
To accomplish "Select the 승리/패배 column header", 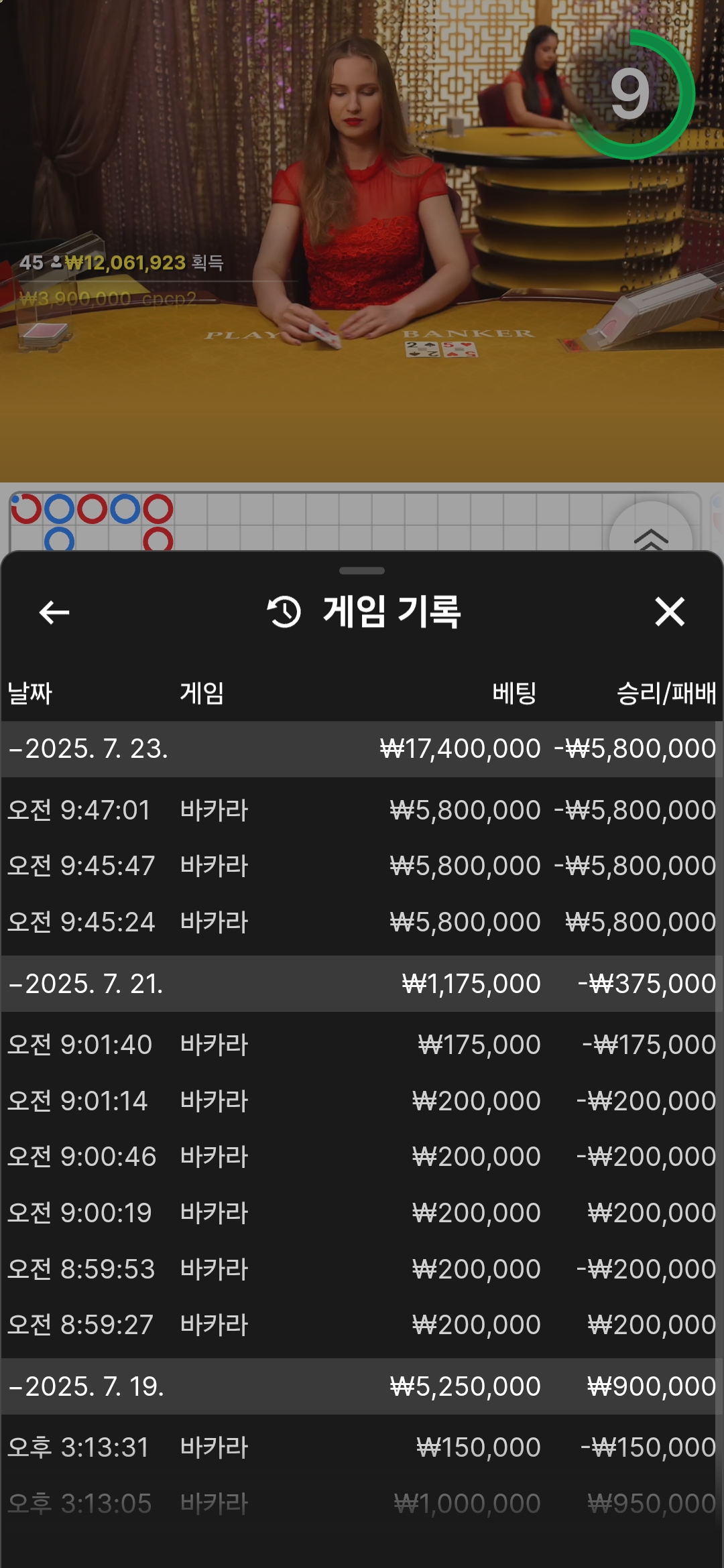I will coord(666,693).
